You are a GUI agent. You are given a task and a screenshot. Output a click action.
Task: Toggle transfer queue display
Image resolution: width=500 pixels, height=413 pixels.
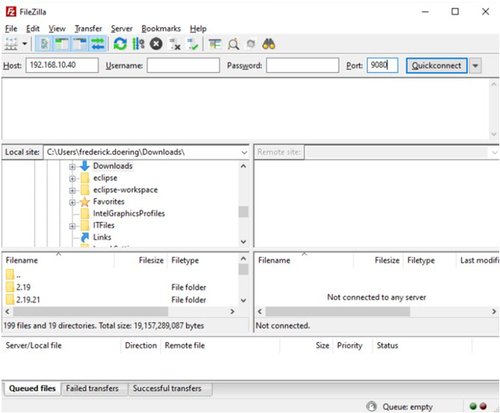click(98, 44)
